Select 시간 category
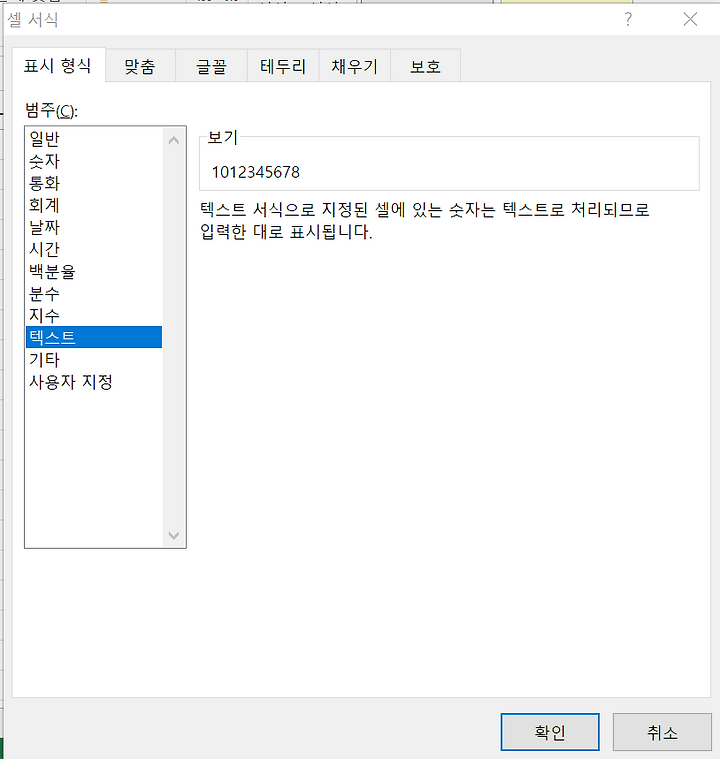The image size is (720, 759). pyautogui.click(x=94, y=249)
